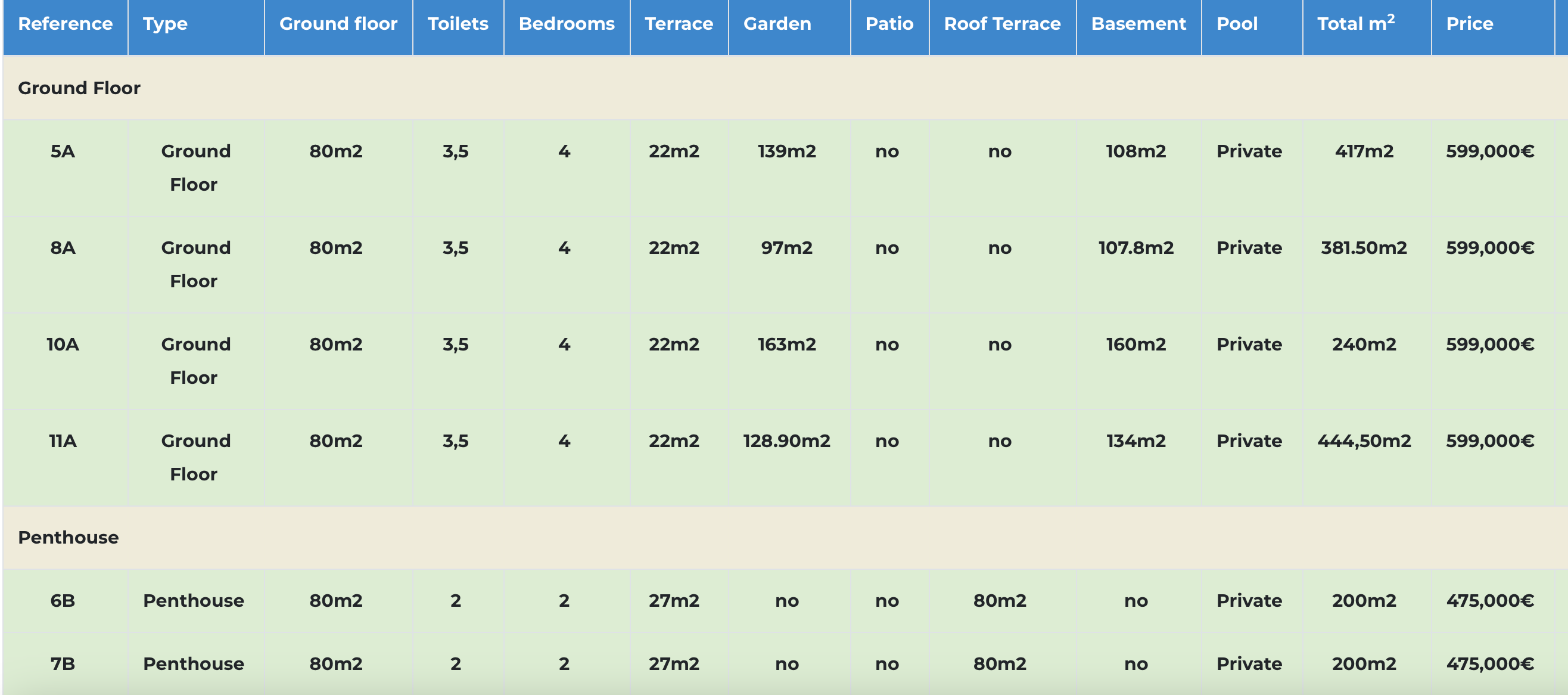Click Ground Floor type in row 10A
The image size is (1568, 695).
pyautogui.click(x=195, y=361)
